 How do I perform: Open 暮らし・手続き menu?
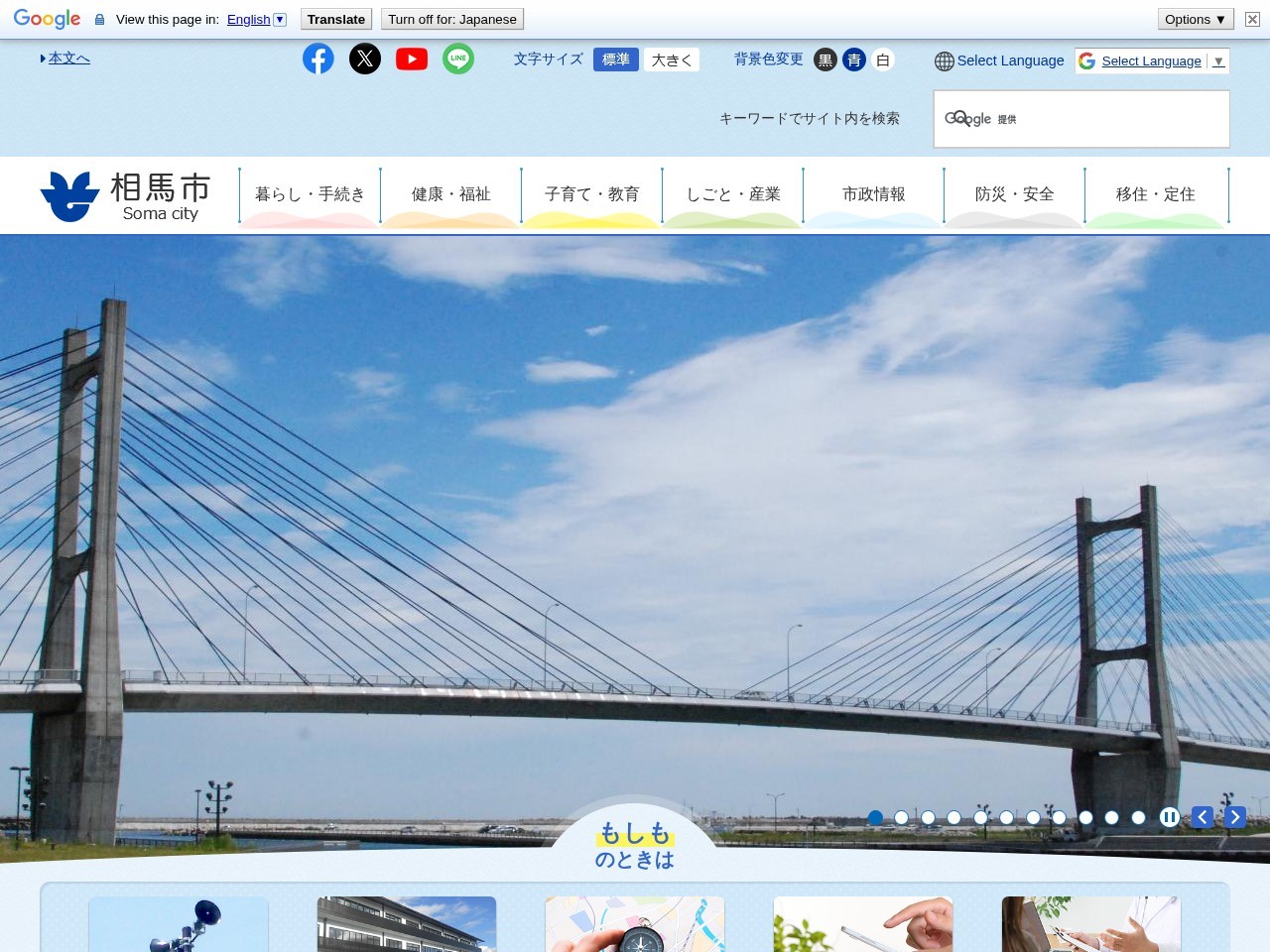coord(311,195)
